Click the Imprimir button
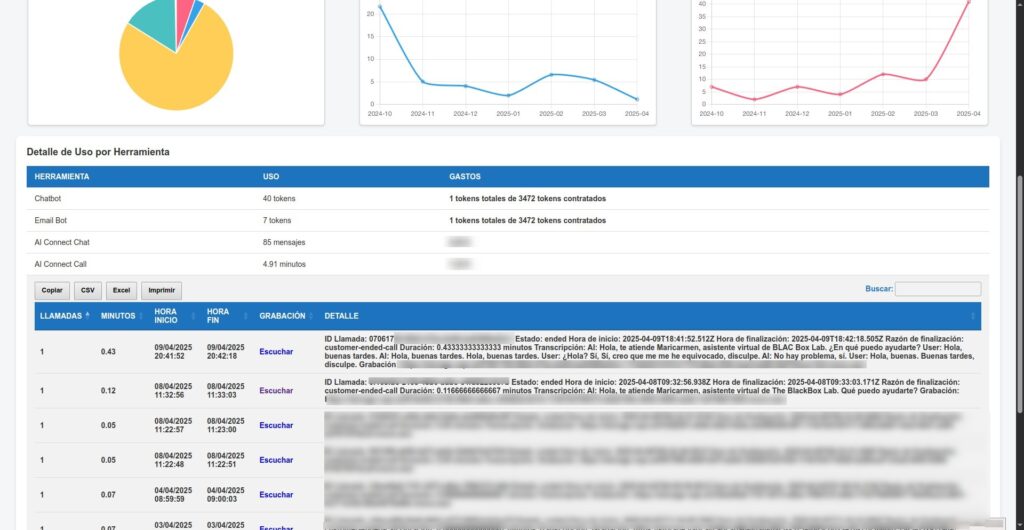The image size is (1024, 530). (x=161, y=290)
